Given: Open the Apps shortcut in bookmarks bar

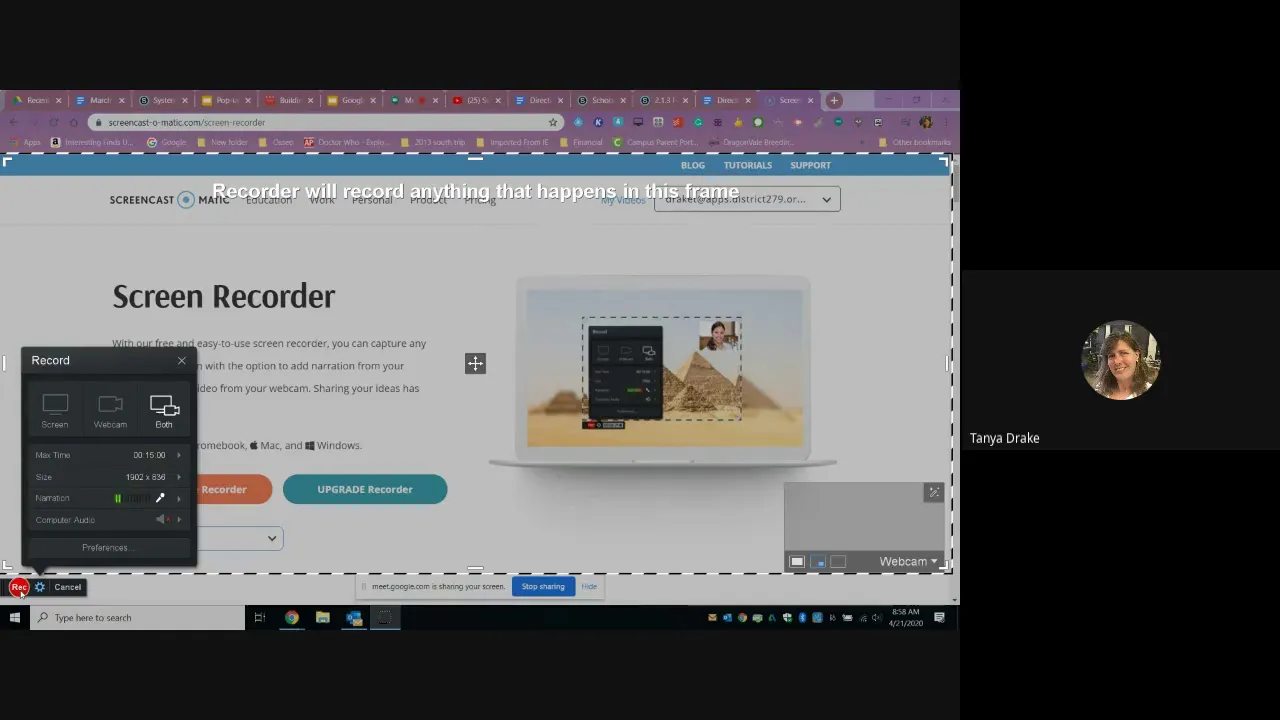Looking at the screenshot, I should click(x=26, y=142).
